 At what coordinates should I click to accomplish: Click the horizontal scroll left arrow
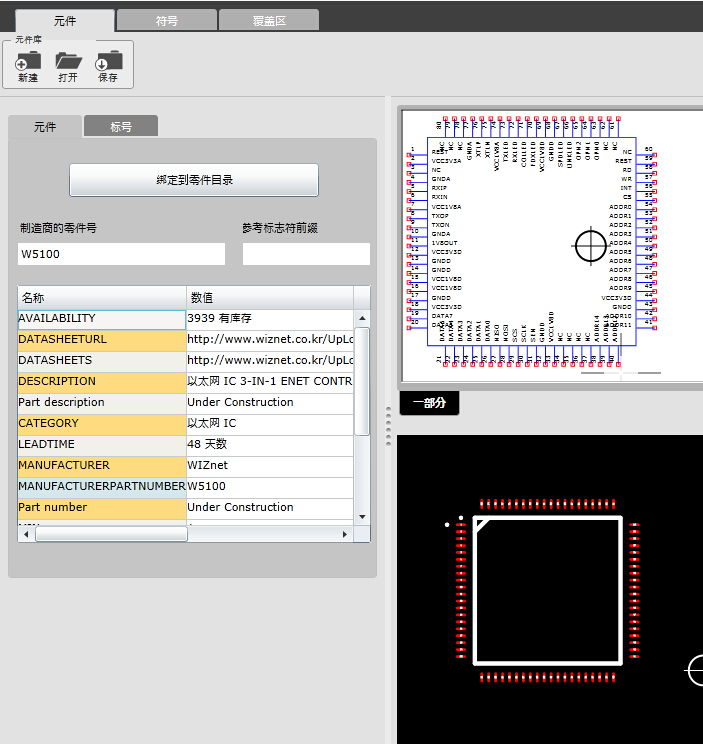pos(26,534)
